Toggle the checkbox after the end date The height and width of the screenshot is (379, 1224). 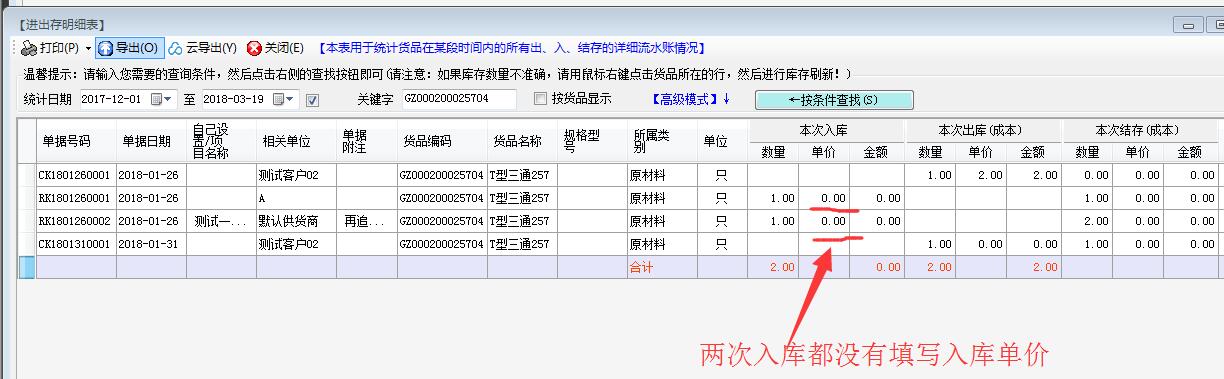point(312,99)
